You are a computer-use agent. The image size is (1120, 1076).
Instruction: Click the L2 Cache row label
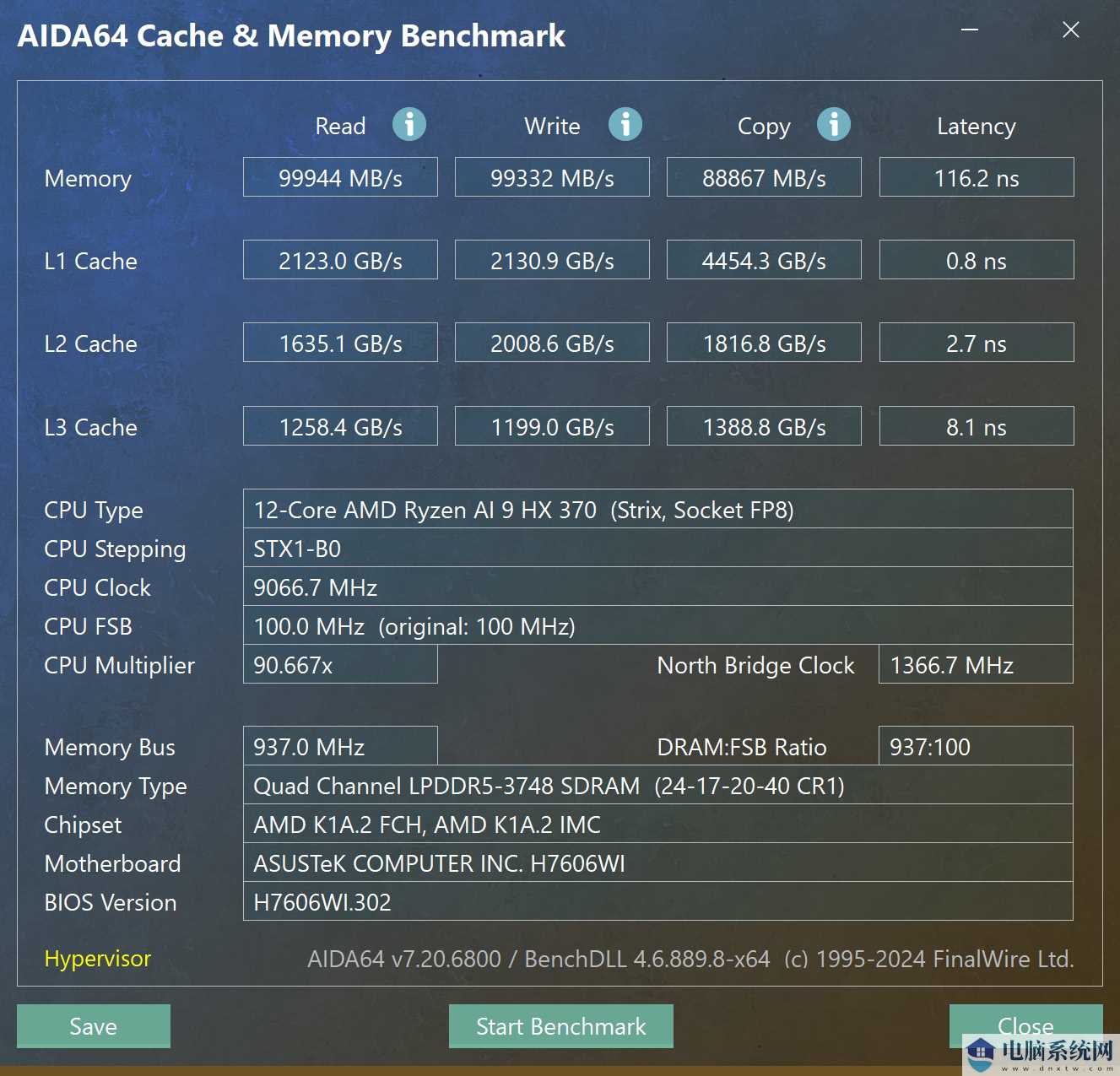[90, 343]
